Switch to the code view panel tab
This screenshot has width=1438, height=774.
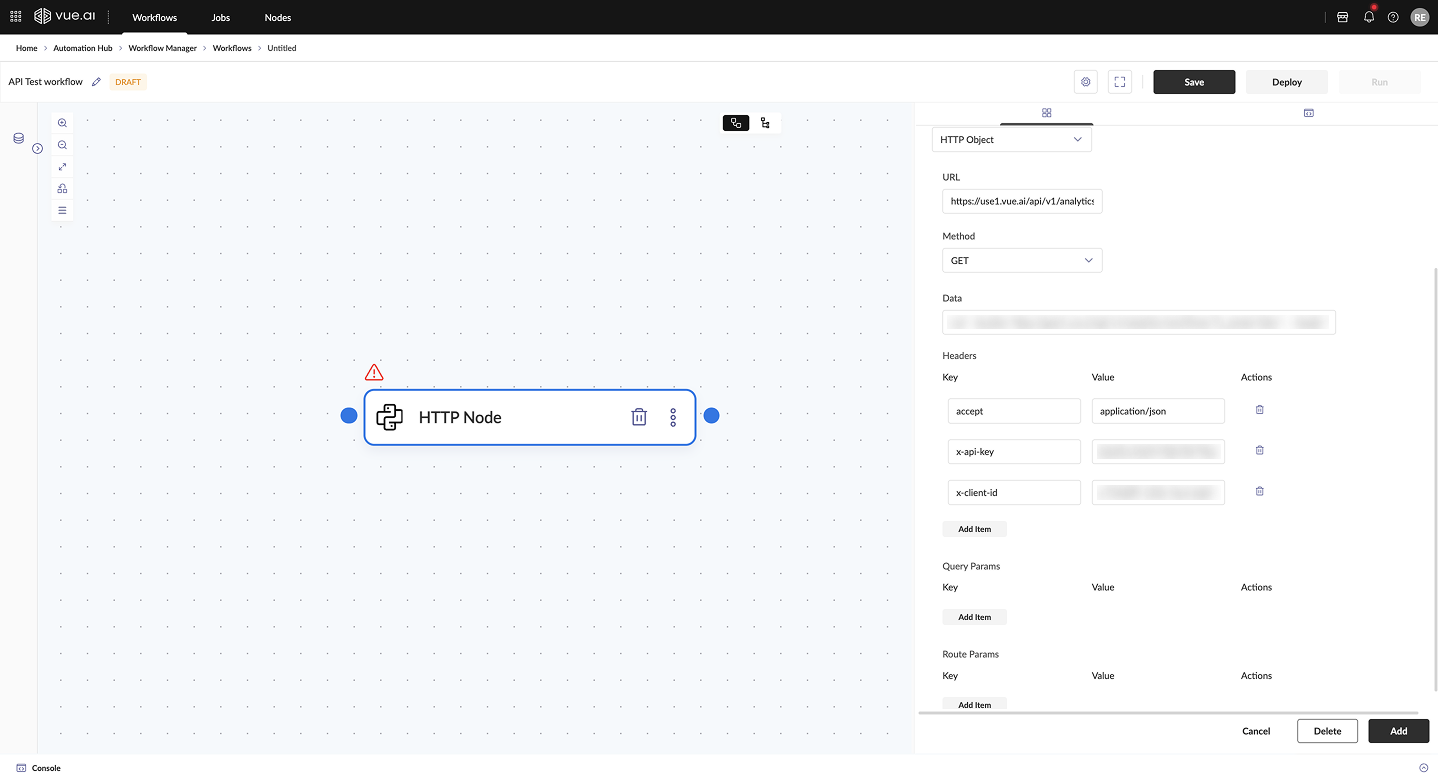[x=1307, y=113]
